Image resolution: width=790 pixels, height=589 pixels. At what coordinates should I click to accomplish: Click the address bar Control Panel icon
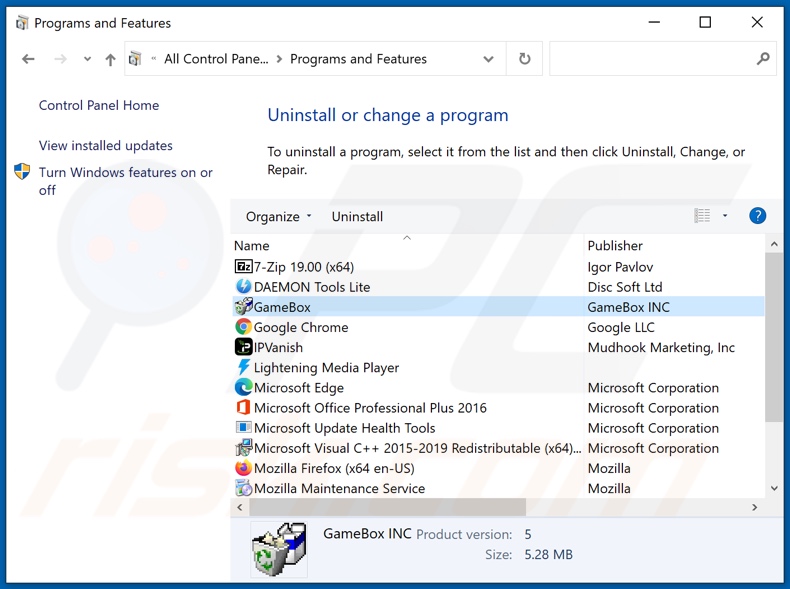(135, 59)
